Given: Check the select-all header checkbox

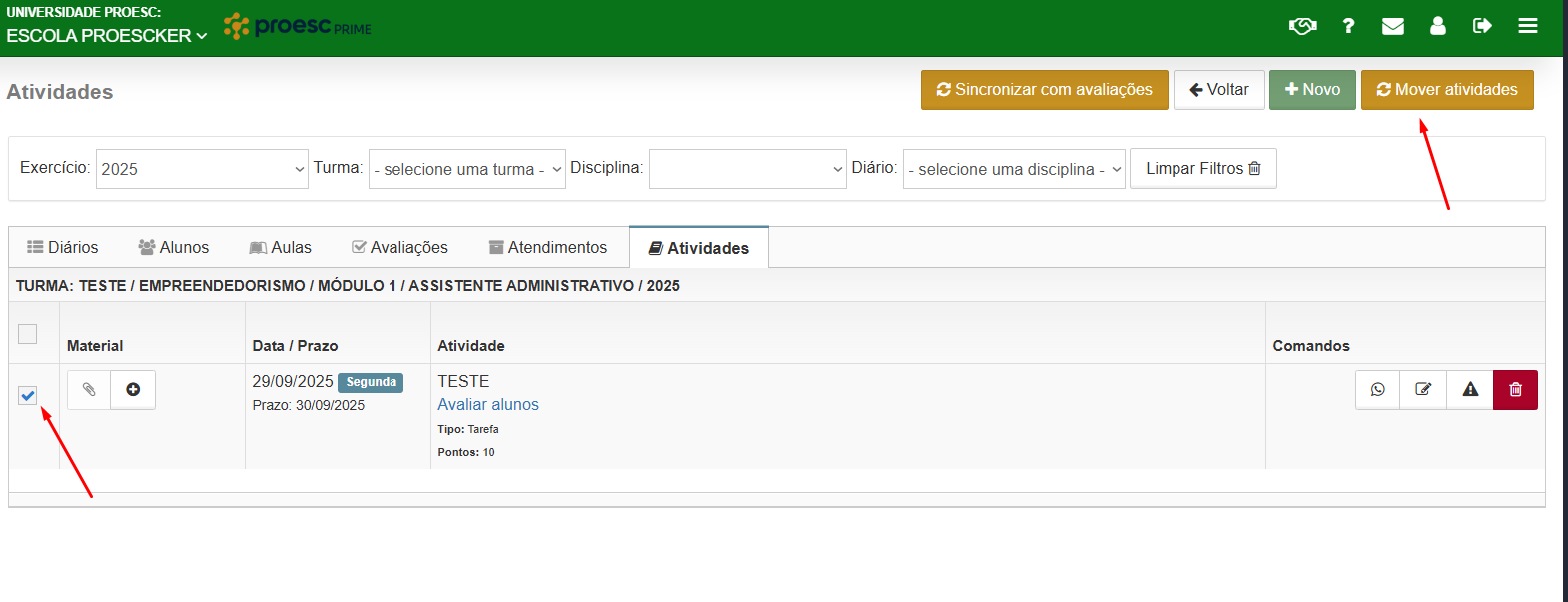Looking at the screenshot, I should click(28, 334).
